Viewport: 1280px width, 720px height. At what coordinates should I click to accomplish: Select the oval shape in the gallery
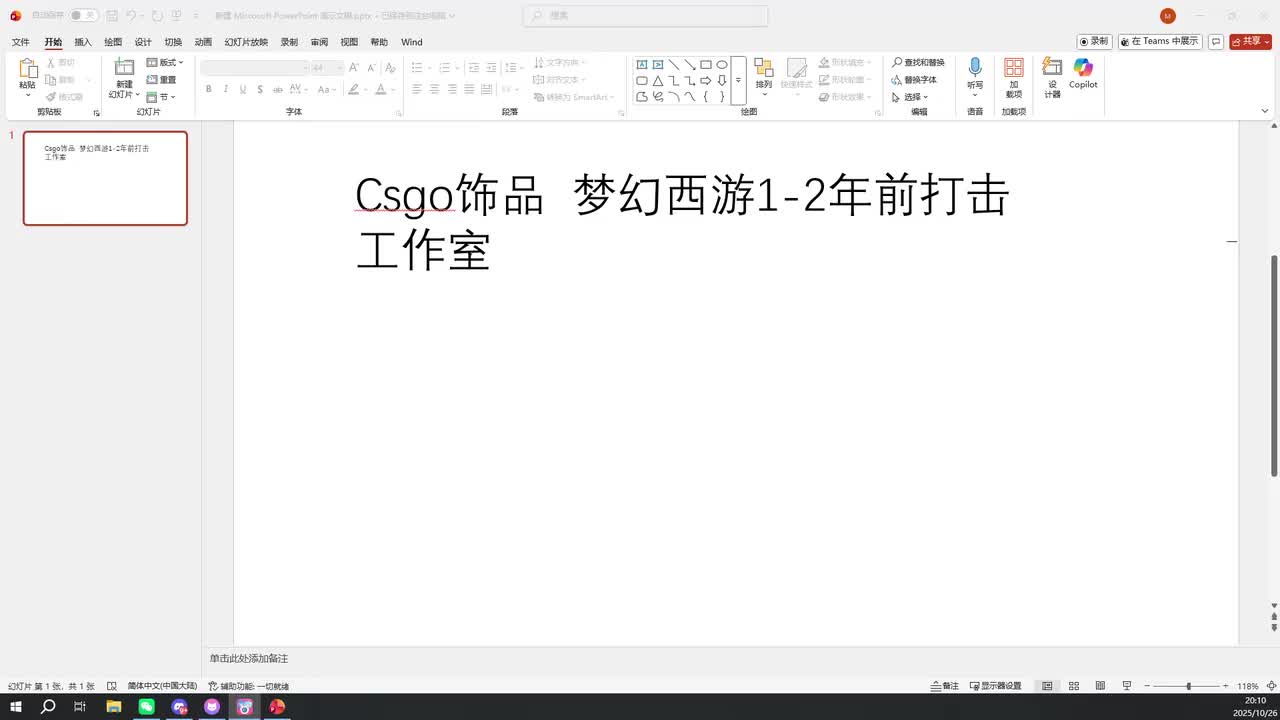(722, 65)
